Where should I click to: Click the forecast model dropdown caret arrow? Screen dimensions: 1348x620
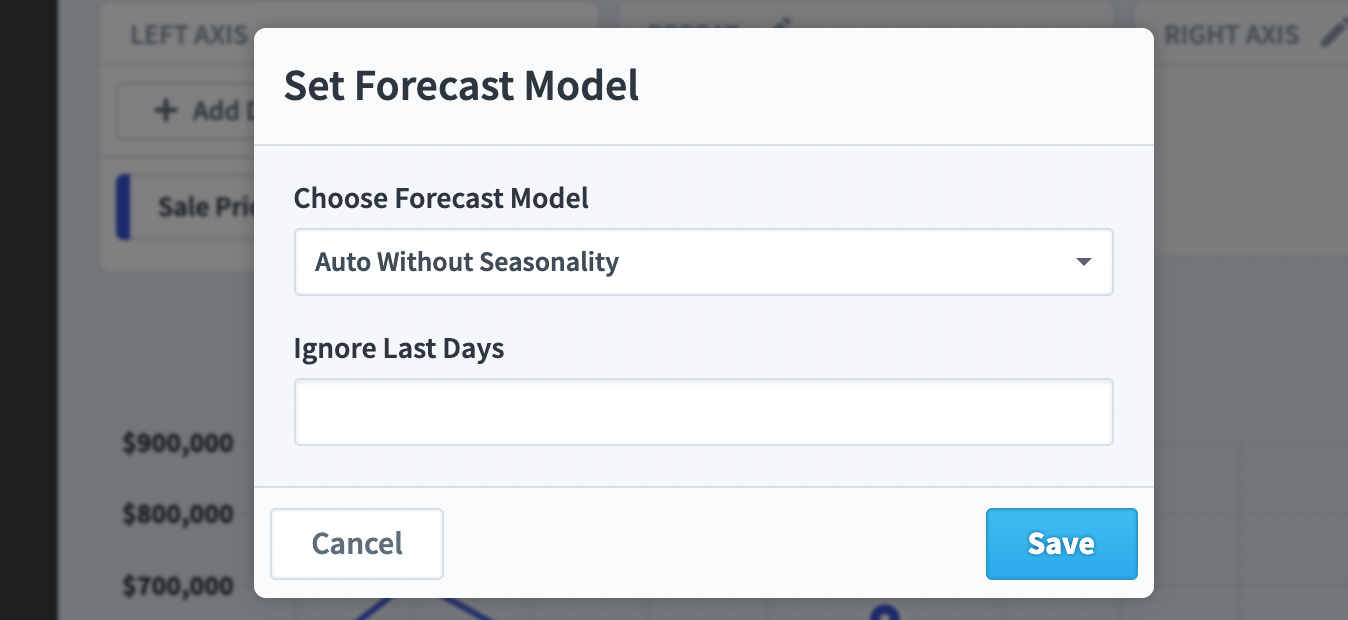coord(1083,262)
